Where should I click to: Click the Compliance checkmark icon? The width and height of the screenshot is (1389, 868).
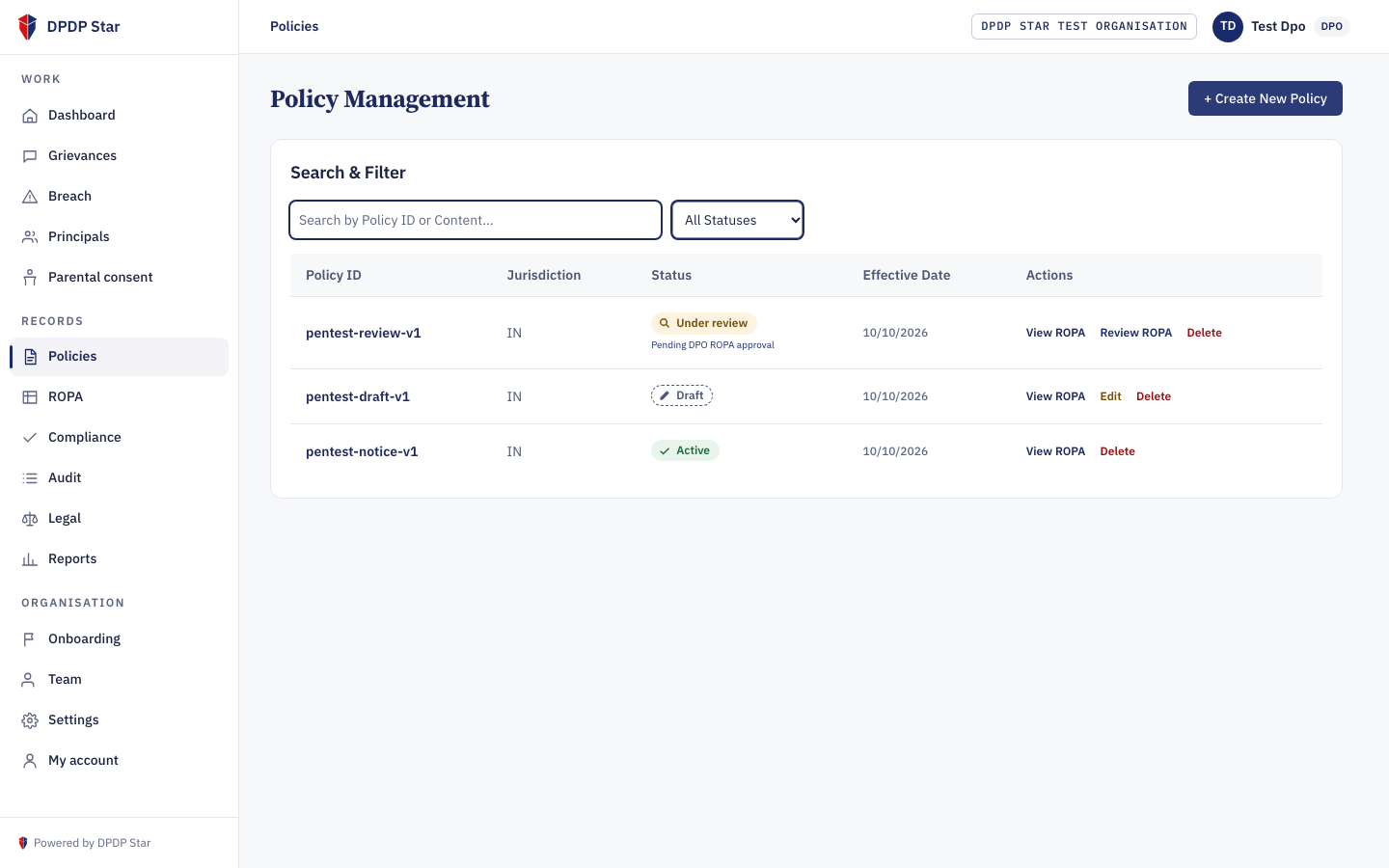pos(30,438)
